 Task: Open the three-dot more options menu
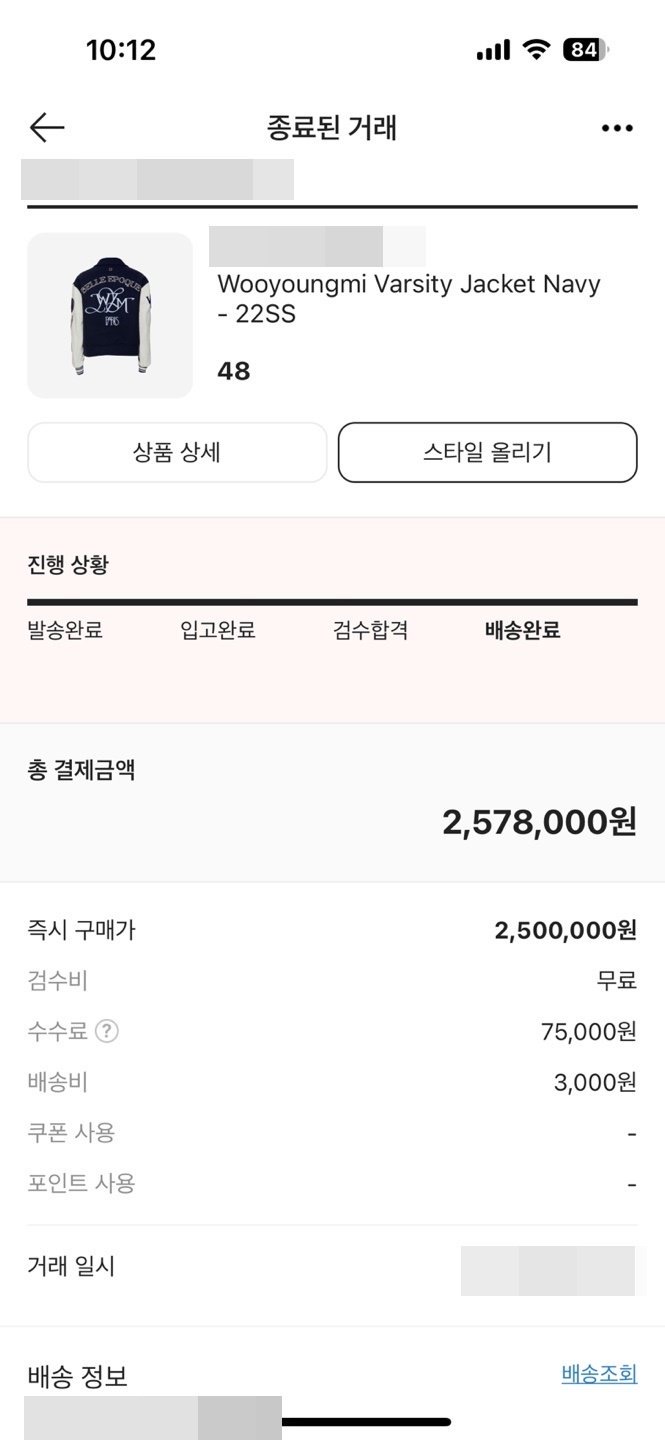coord(617,128)
